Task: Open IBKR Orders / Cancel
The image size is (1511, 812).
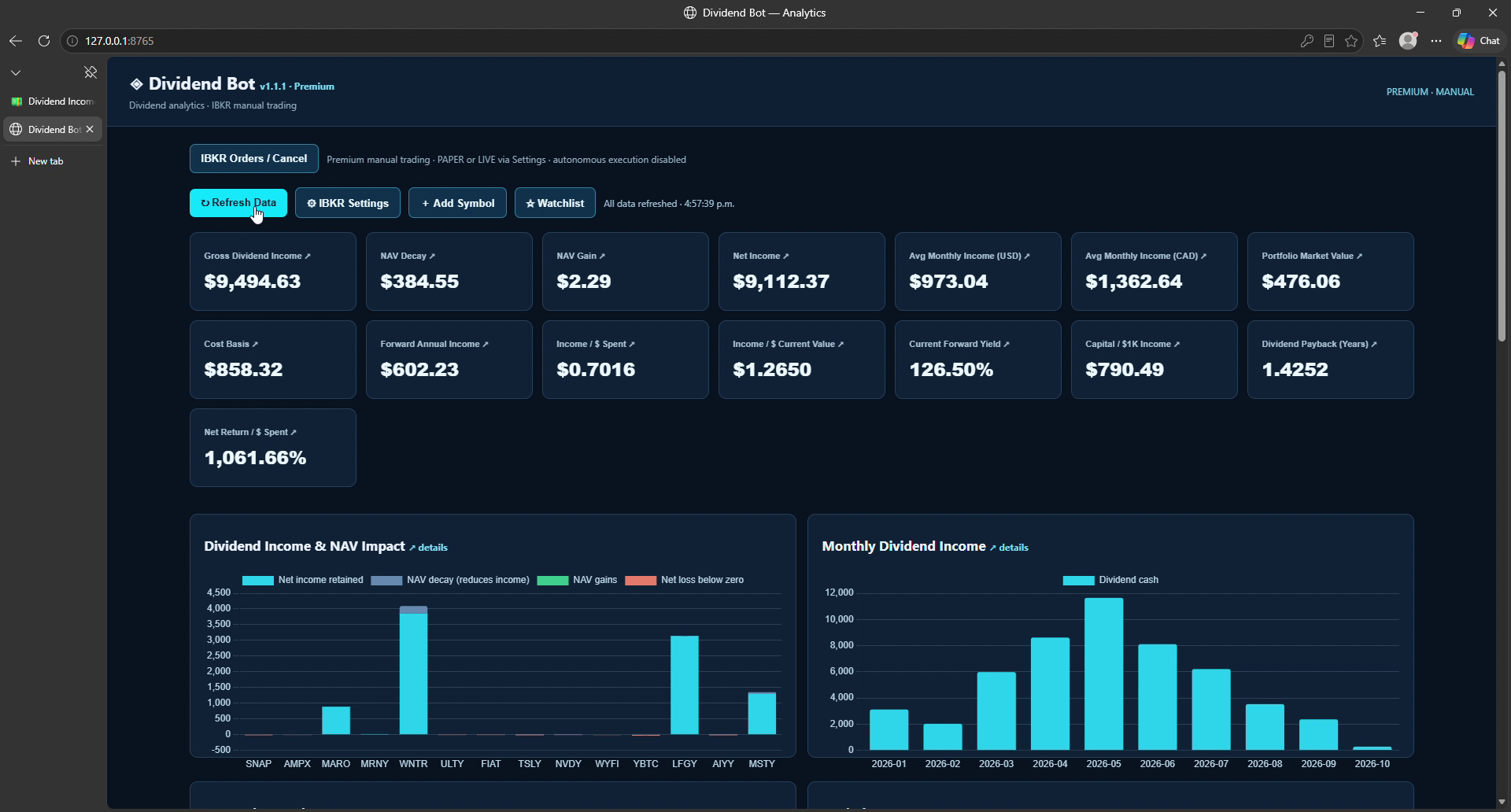Action: [x=253, y=158]
